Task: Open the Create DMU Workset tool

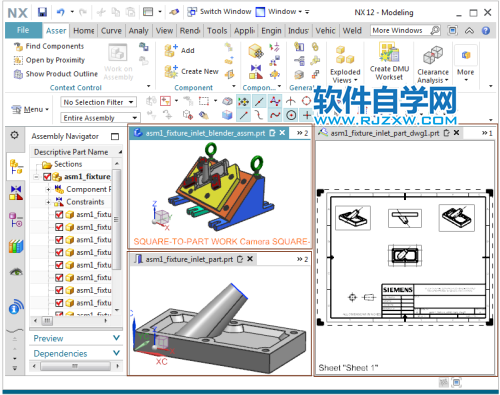Action: point(389,61)
